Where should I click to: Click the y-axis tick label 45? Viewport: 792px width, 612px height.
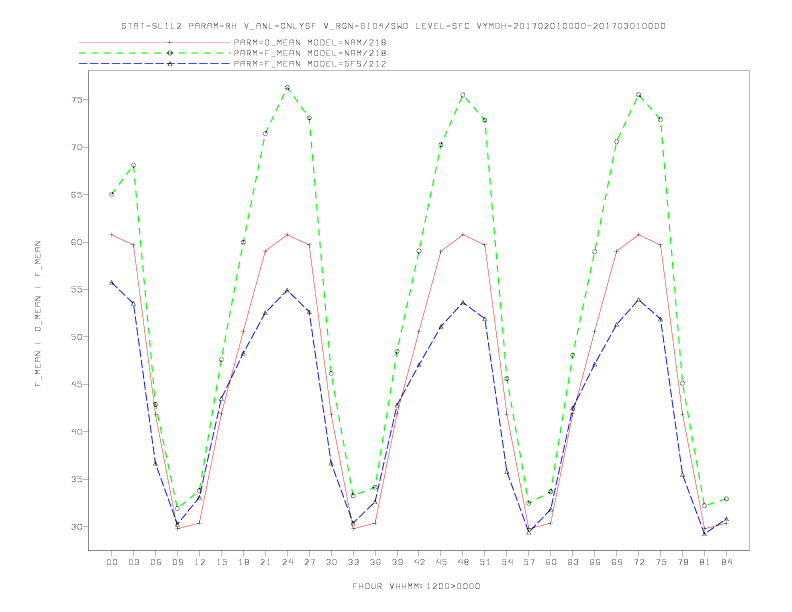coord(76,384)
